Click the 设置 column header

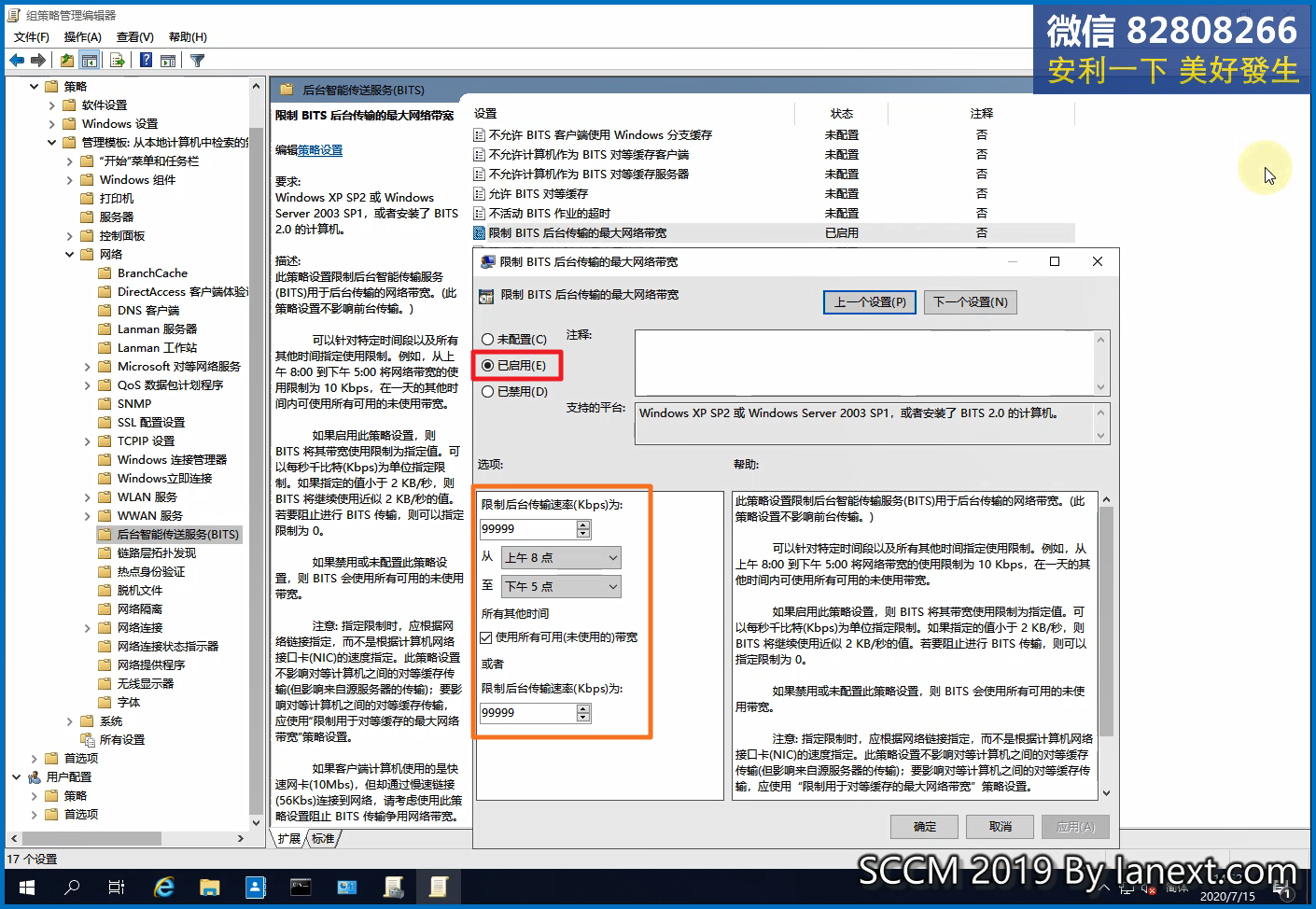point(633,114)
